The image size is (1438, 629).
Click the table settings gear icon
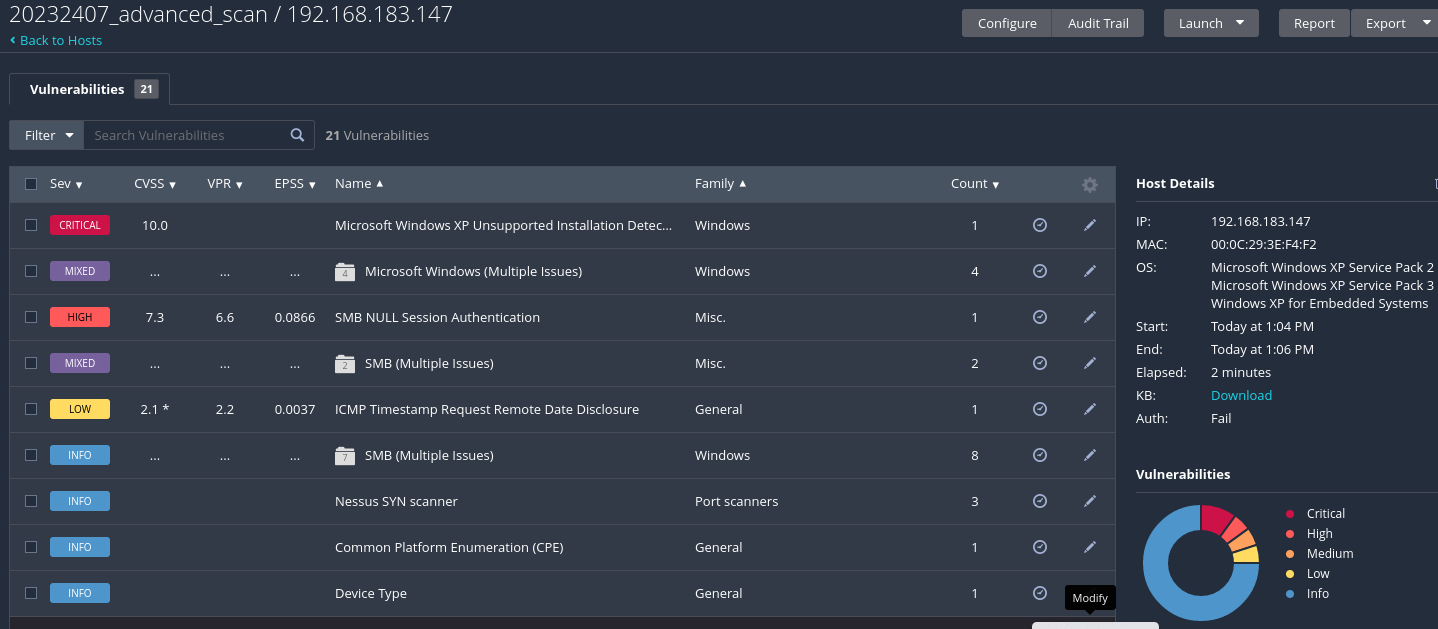pyautogui.click(x=1090, y=185)
